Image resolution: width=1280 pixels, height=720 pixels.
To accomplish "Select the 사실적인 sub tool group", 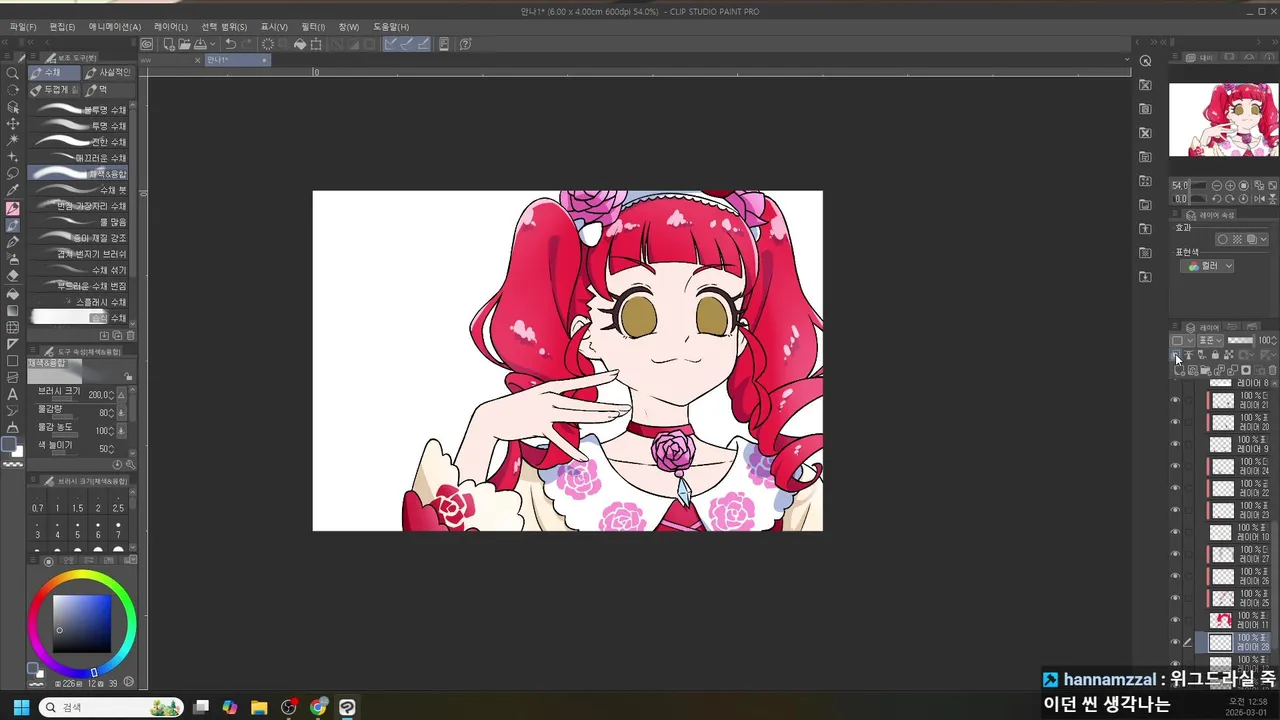I will click(x=107, y=73).
